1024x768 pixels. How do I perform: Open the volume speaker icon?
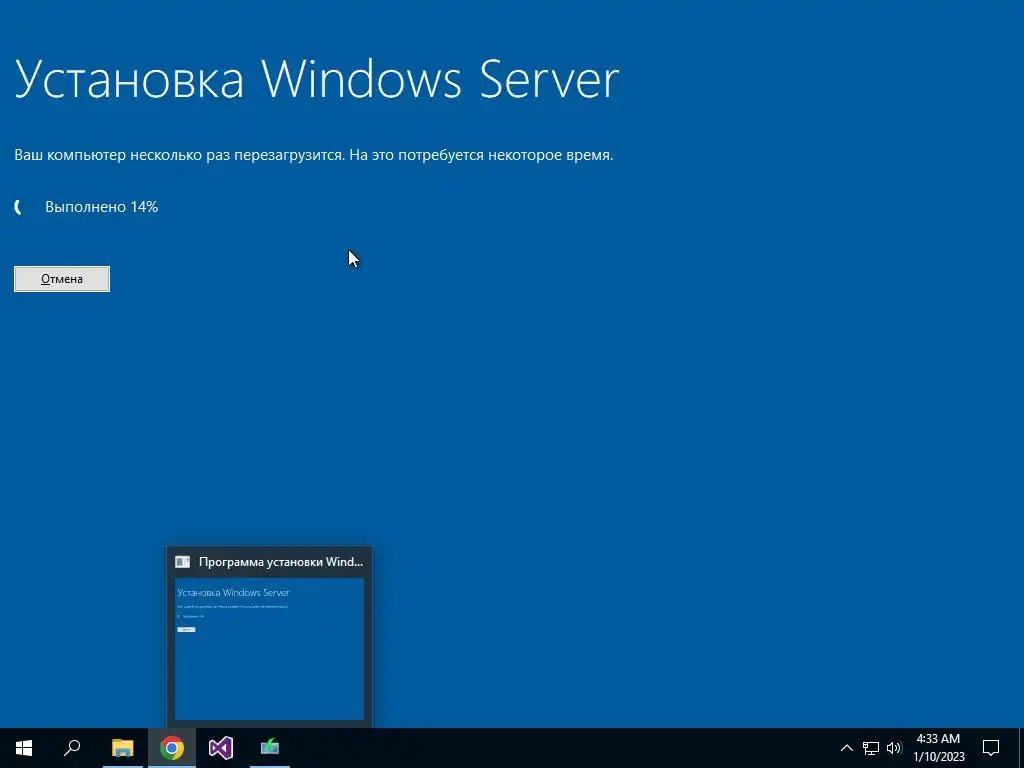coord(894,748)
